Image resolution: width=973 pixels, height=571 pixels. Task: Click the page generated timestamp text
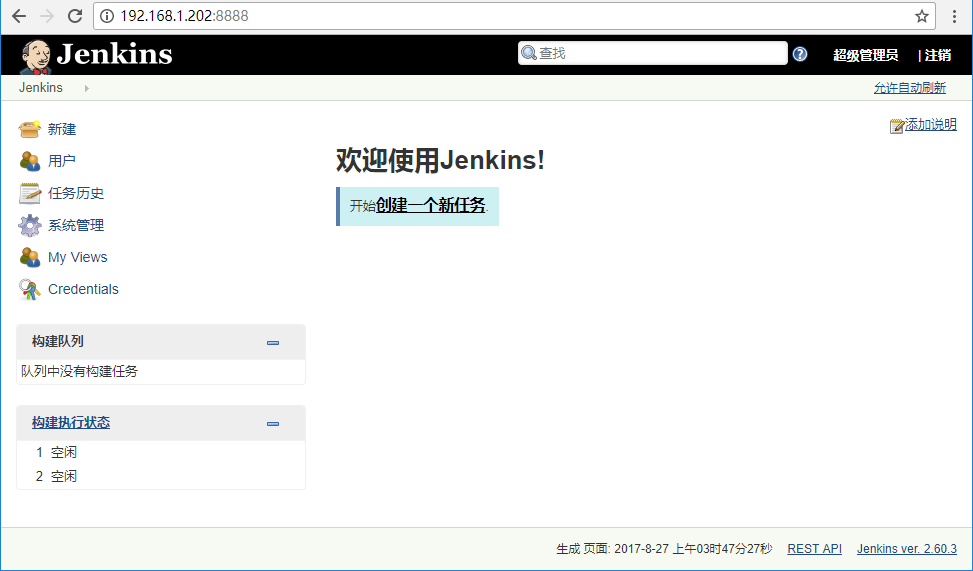665,549
